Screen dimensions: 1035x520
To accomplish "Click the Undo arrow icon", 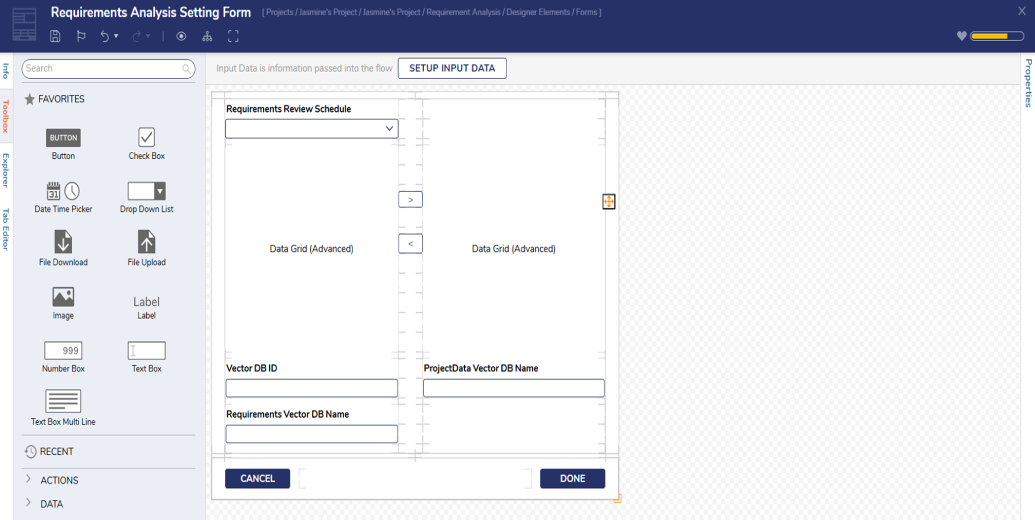I will (104, 36).
